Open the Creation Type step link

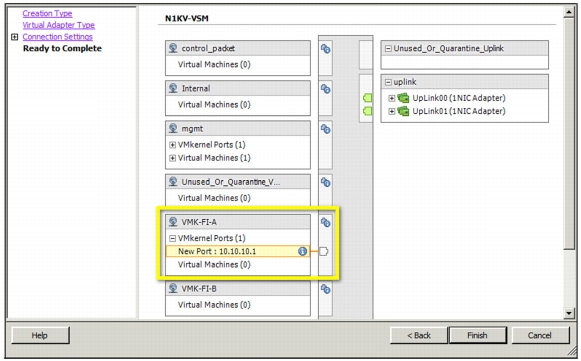47,13
